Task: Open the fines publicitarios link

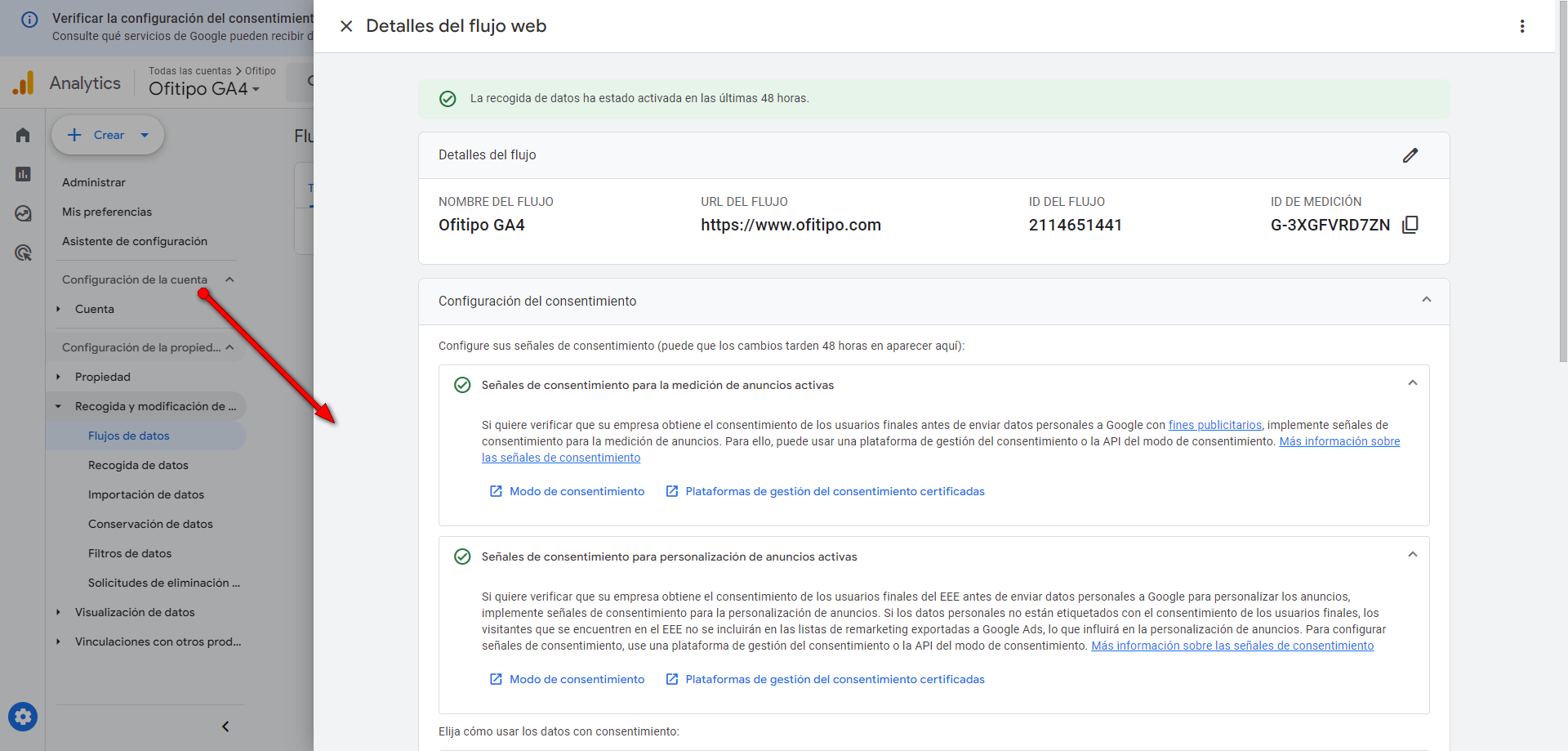Action: pyautogui.click(x=1214, y=425)
